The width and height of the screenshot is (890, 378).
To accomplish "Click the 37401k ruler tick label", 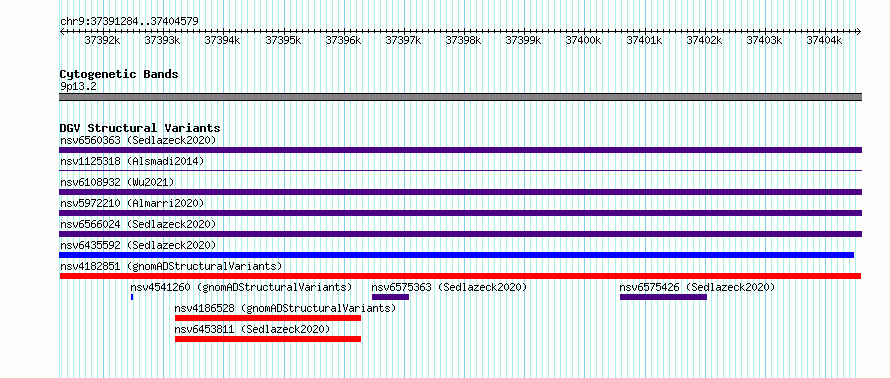I will click(x=644, y=40).
